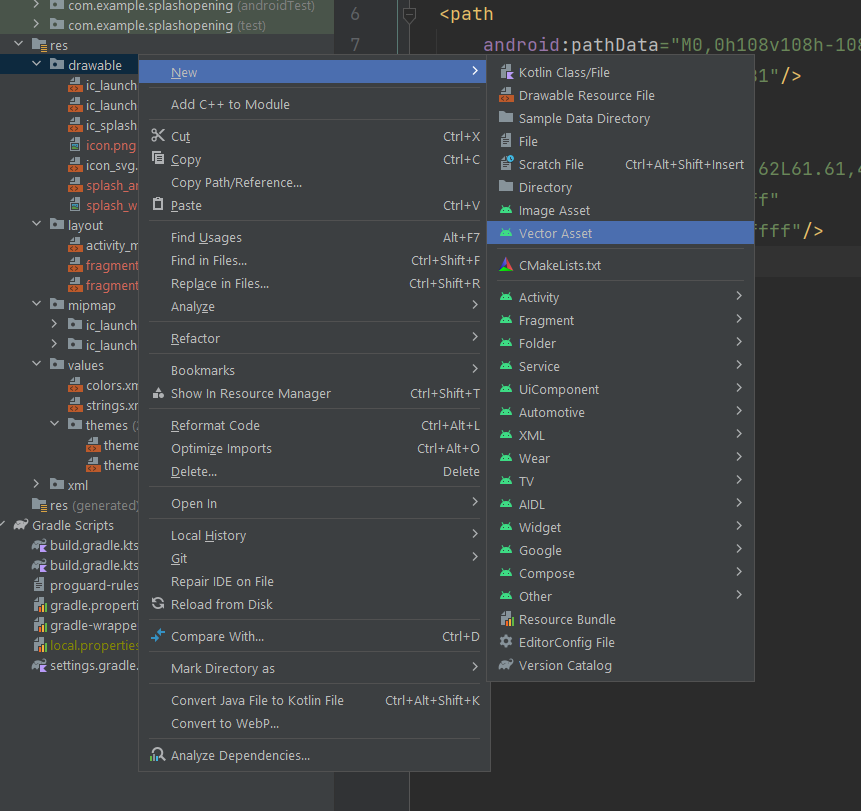The width and height of the screenshot is (861, 811).
Task: Click the blue arrows icon beside Compare With
Action: [x=158, y=635]
